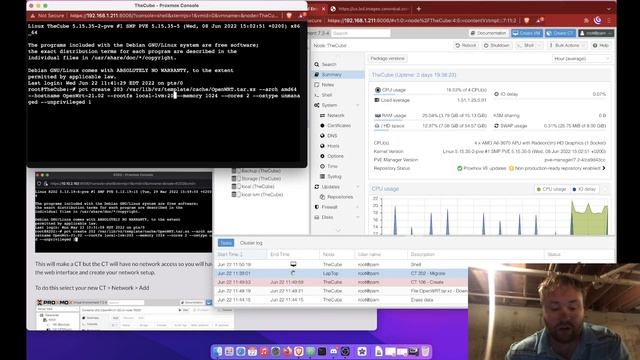Expand the Firewall section arrow
Screen dimensions: 640x360
(x=358, y=207)
